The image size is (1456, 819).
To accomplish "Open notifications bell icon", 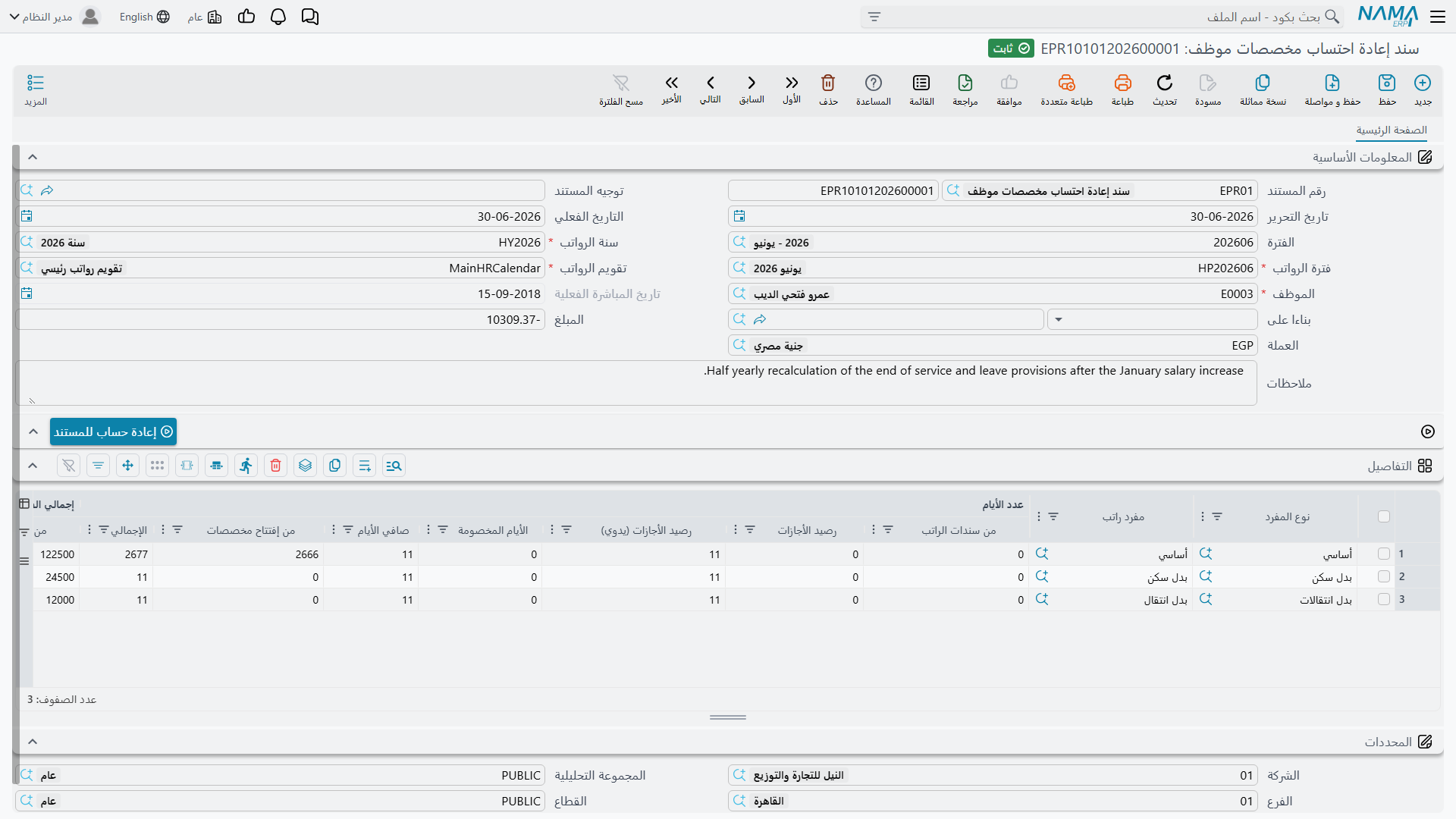I will (x=278, y=17).
